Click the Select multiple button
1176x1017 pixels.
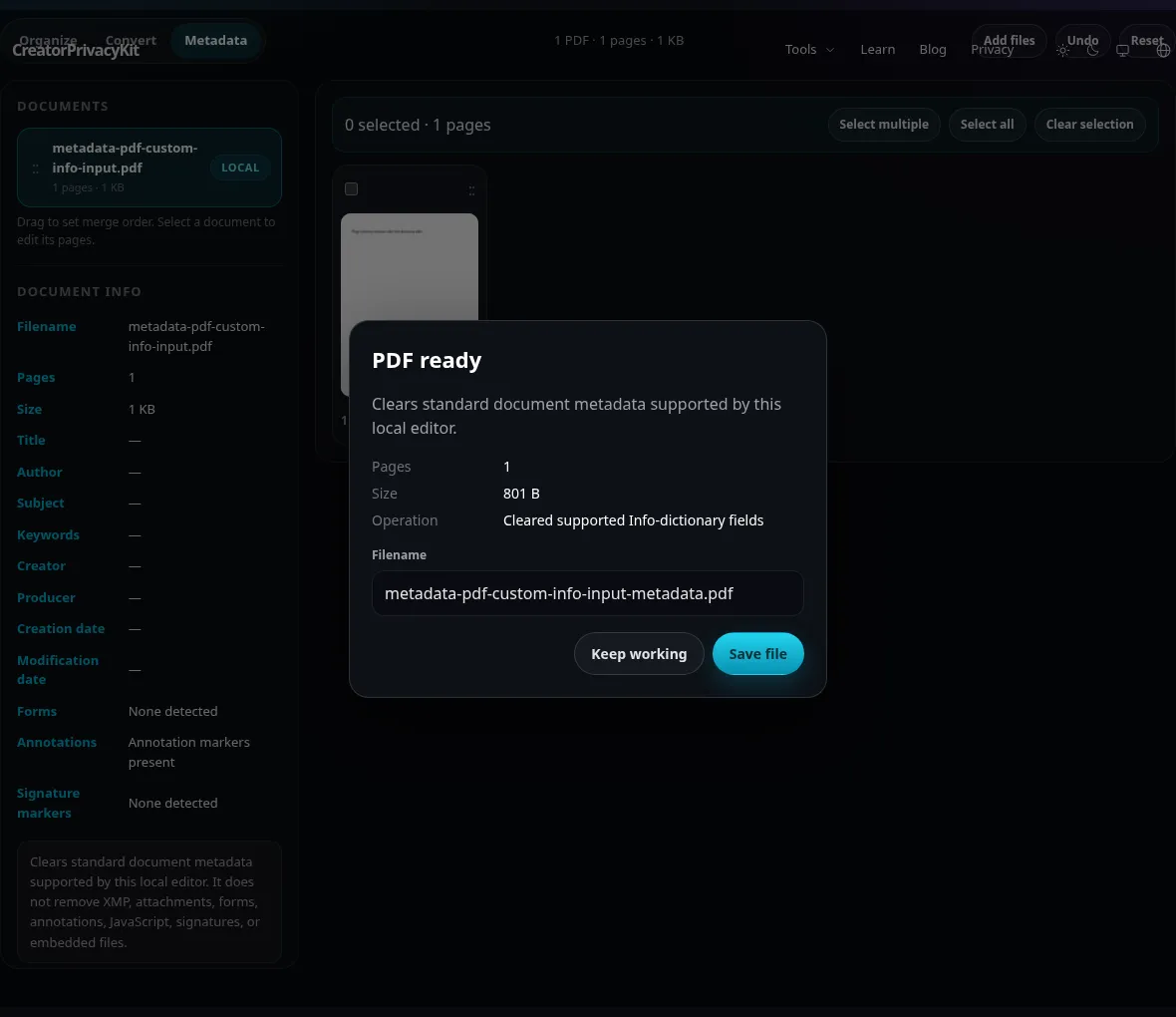884,125
